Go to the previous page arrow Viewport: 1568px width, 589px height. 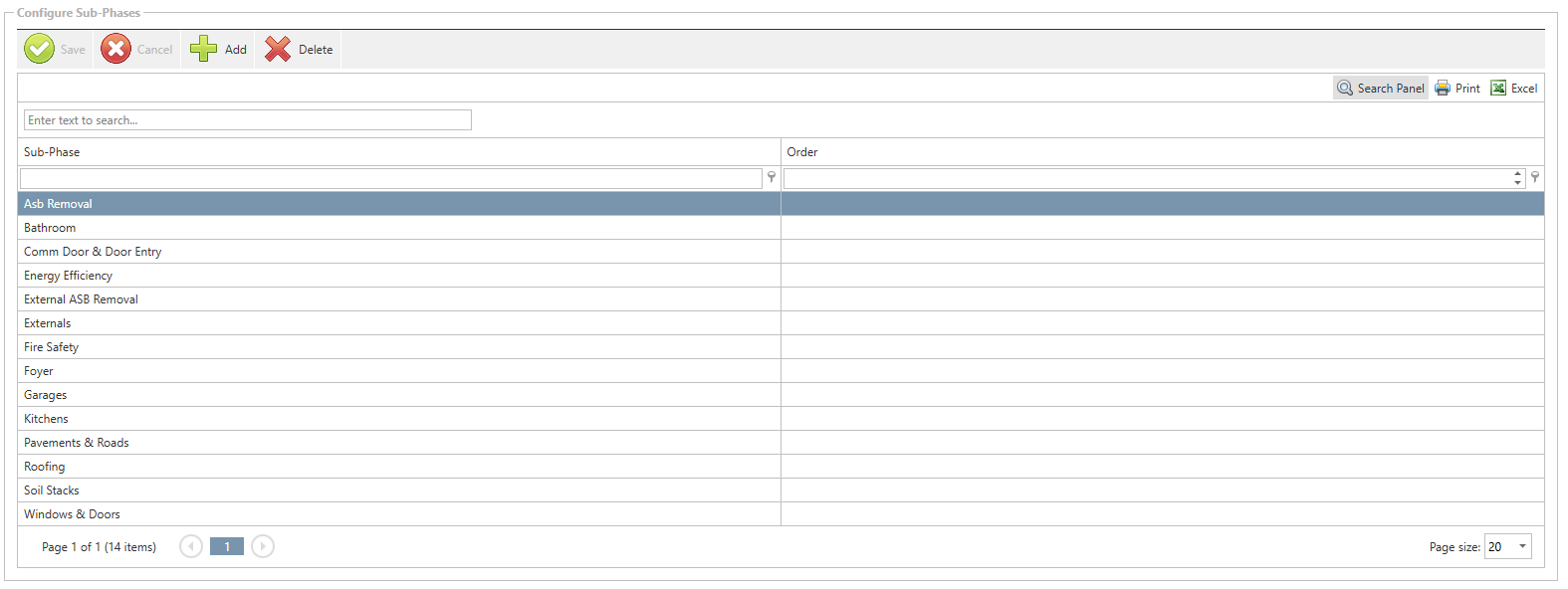tap(191, 546)
